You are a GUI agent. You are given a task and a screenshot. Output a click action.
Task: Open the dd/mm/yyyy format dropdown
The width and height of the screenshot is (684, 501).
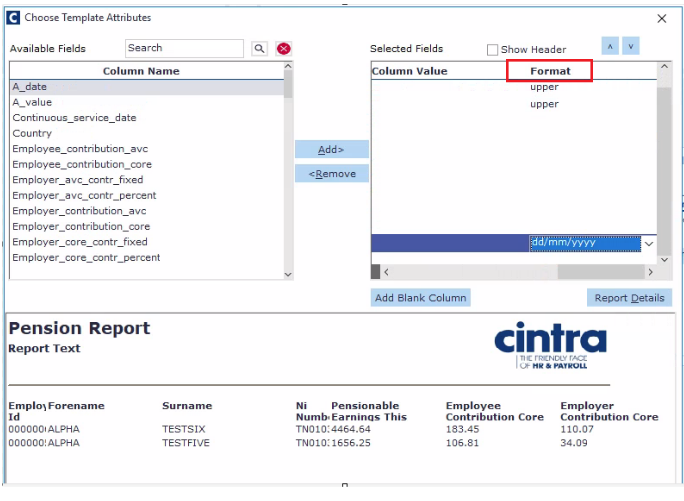click(x=649, y=244)
